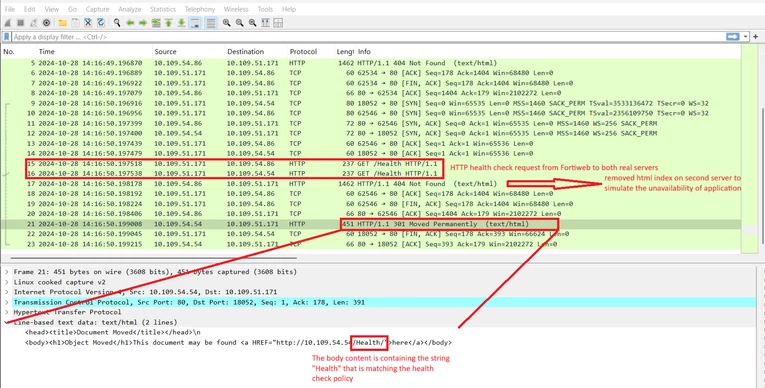Toggle auto scroll during live capture
This screenshot has height=388, width=765.
click(195, 22)
